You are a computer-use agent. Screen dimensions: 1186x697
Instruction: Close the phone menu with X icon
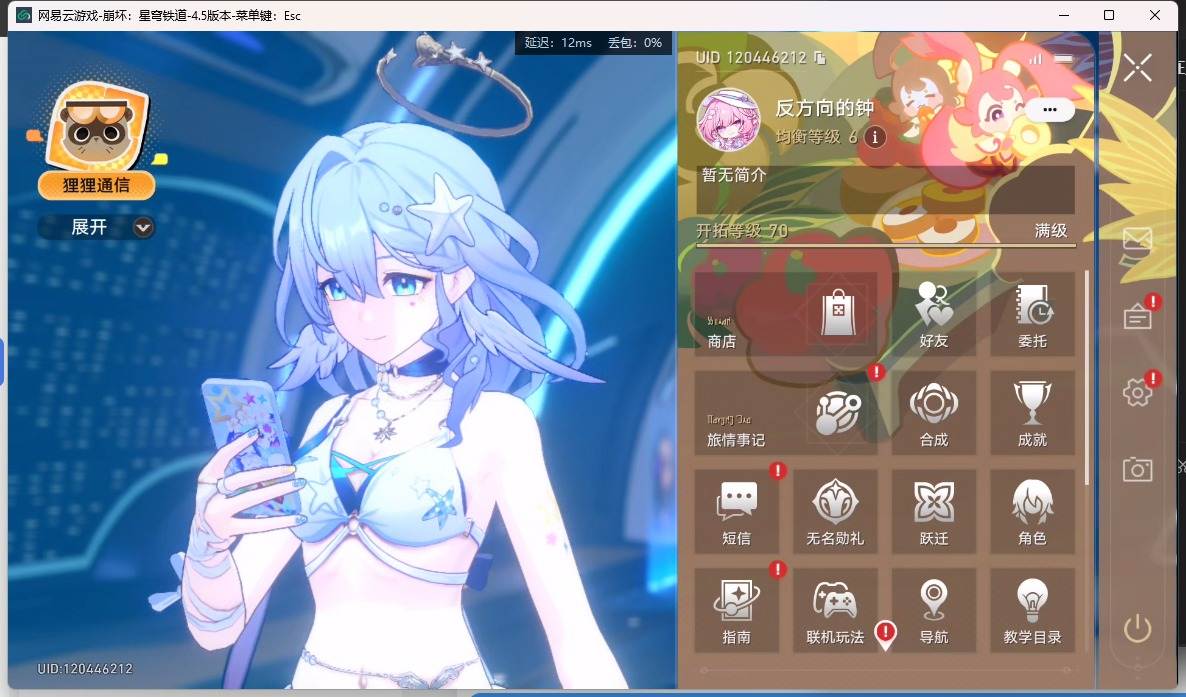[x=1137, y=68]
